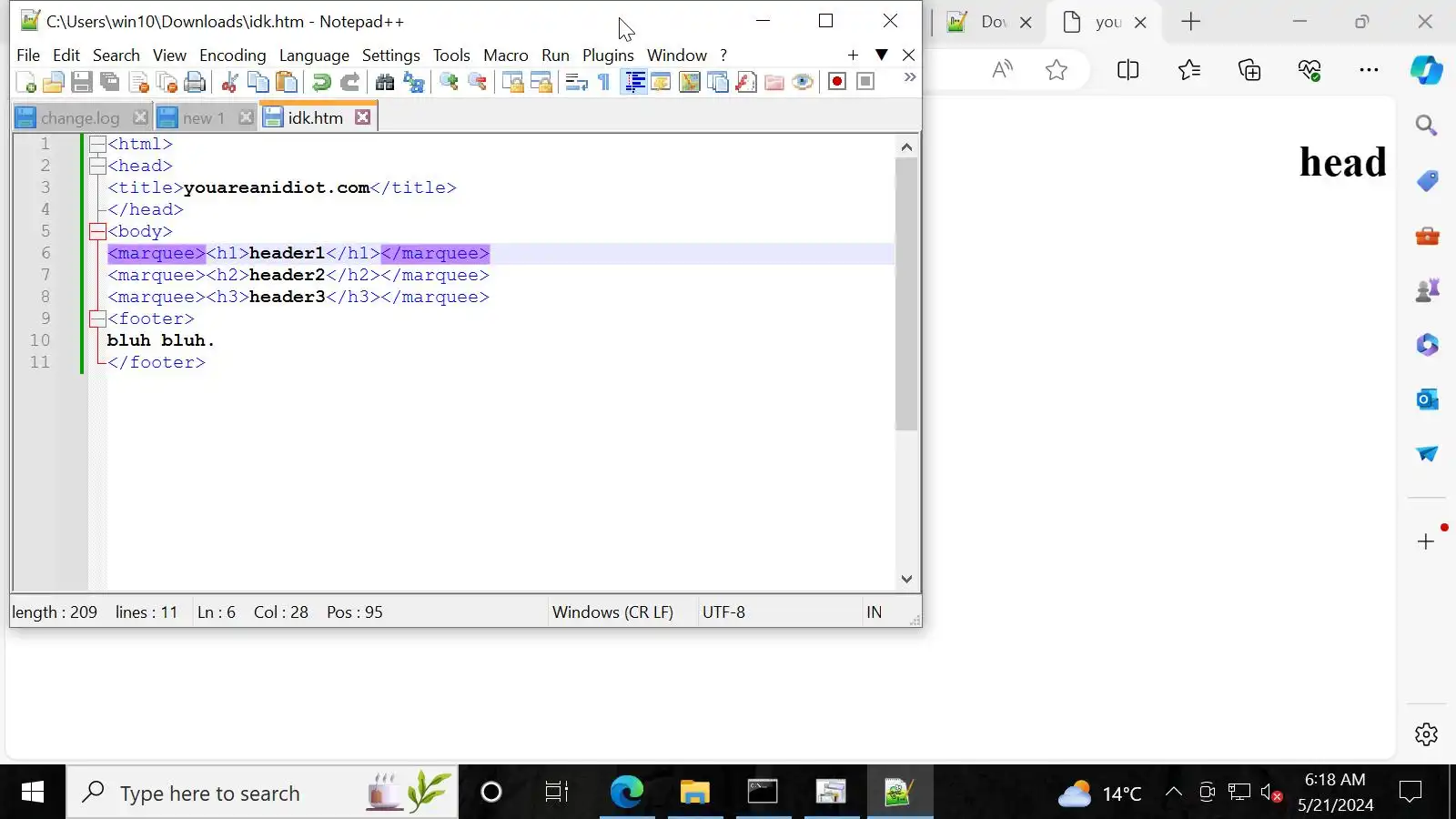The height and width of the screenshot is (819, 1456).
Task: Save the document with the Save icon
Action: tap(82, 82)
